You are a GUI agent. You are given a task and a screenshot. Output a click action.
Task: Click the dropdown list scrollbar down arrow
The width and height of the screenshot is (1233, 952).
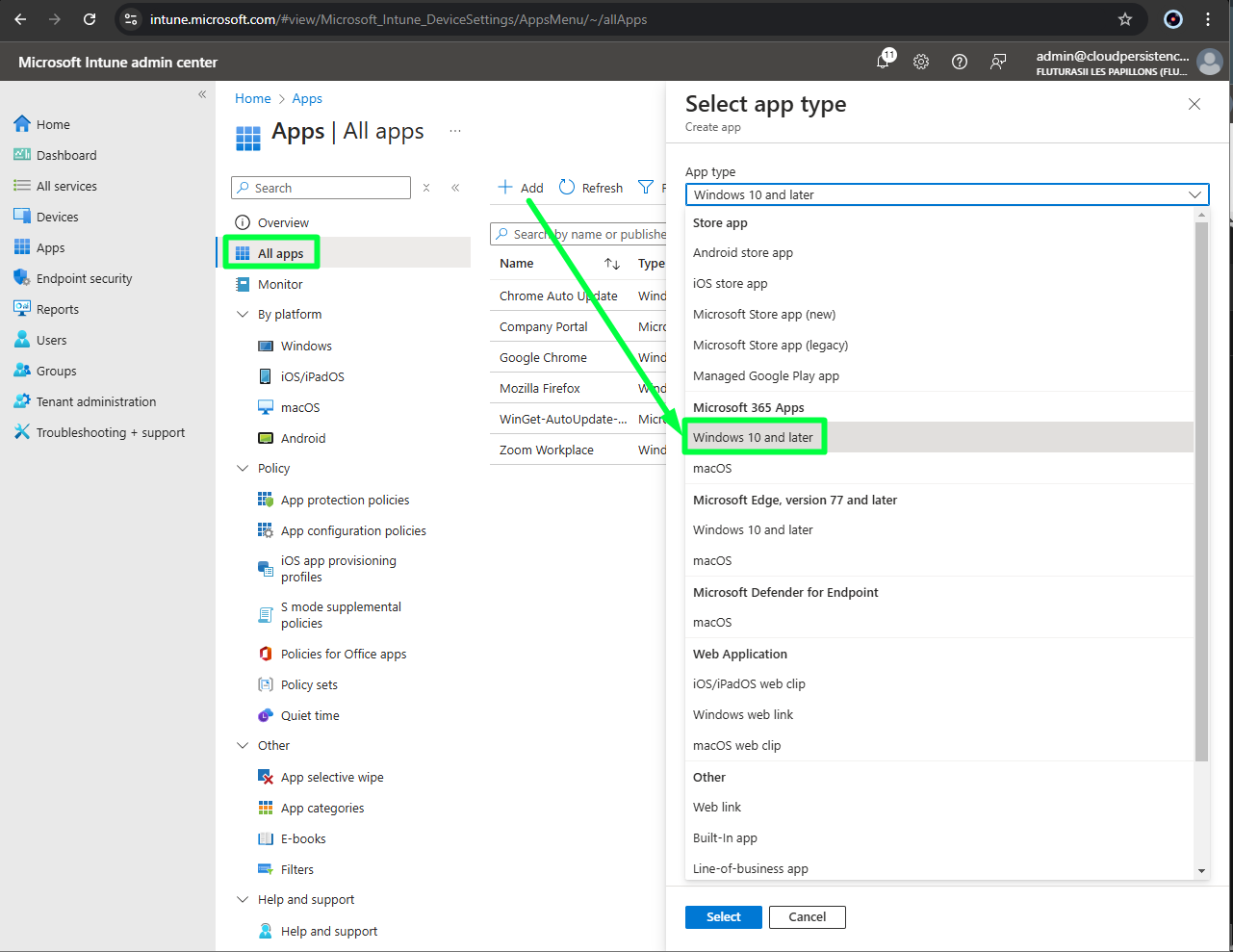(1201, 871)
